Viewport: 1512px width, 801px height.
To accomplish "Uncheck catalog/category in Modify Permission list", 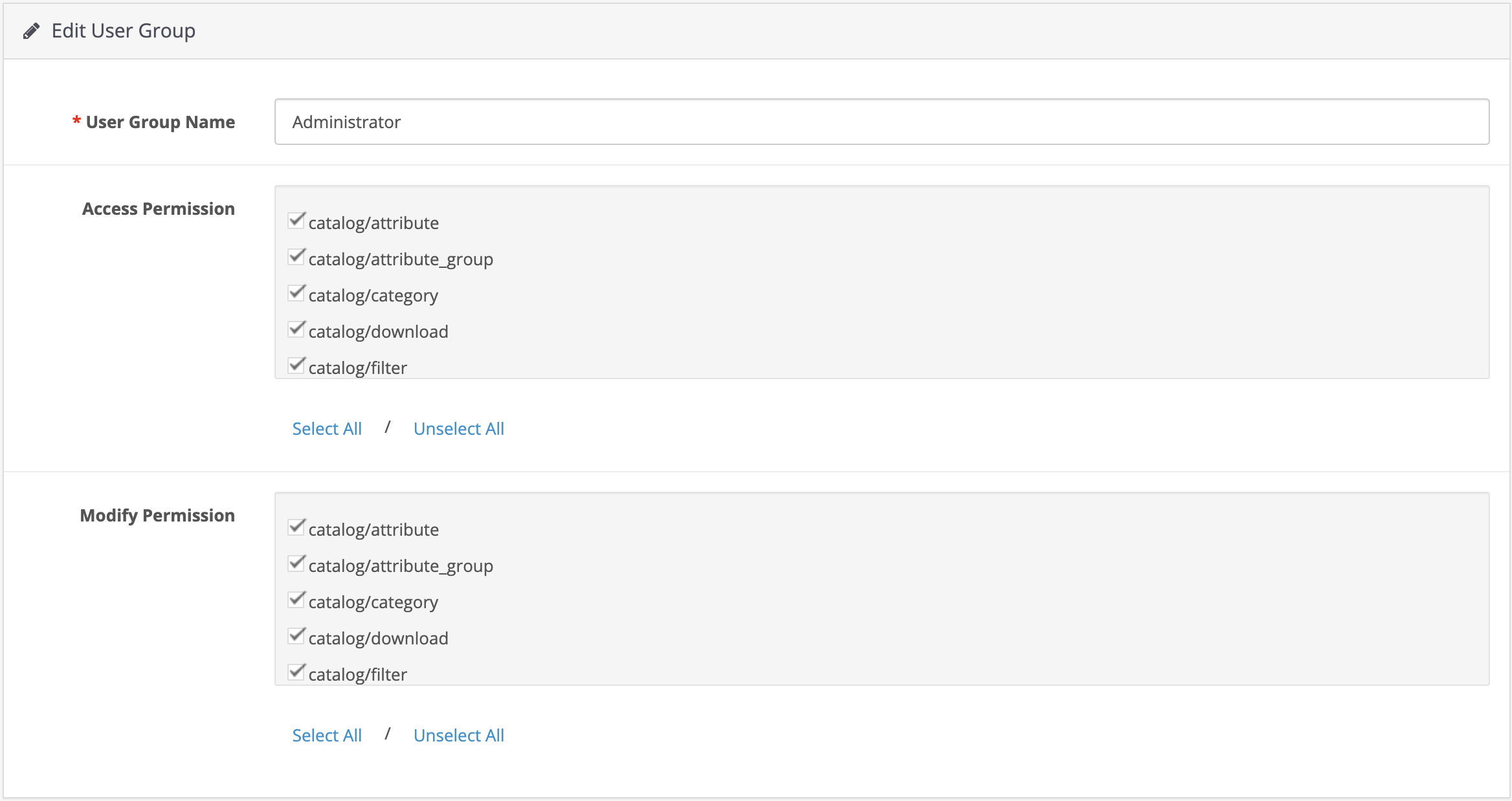I will (x=296, y=600).
